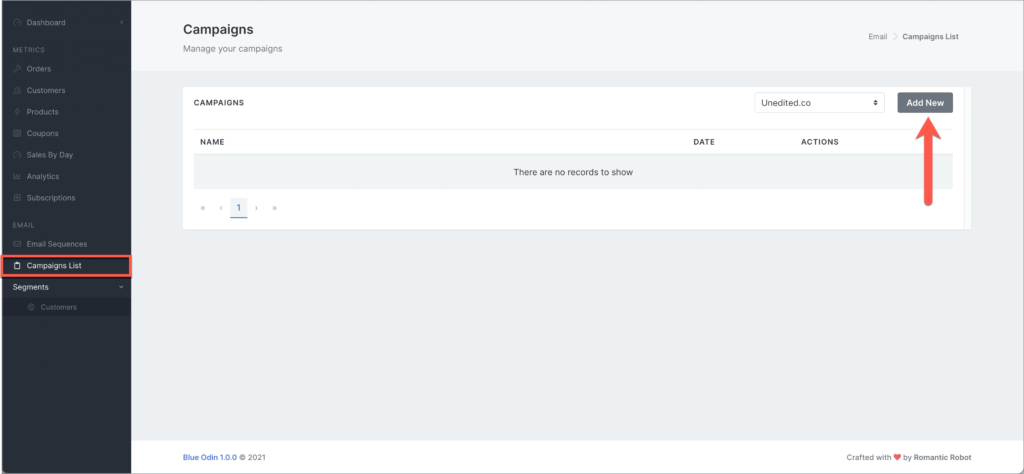Click the Add New campaign button

coord(924,103)
